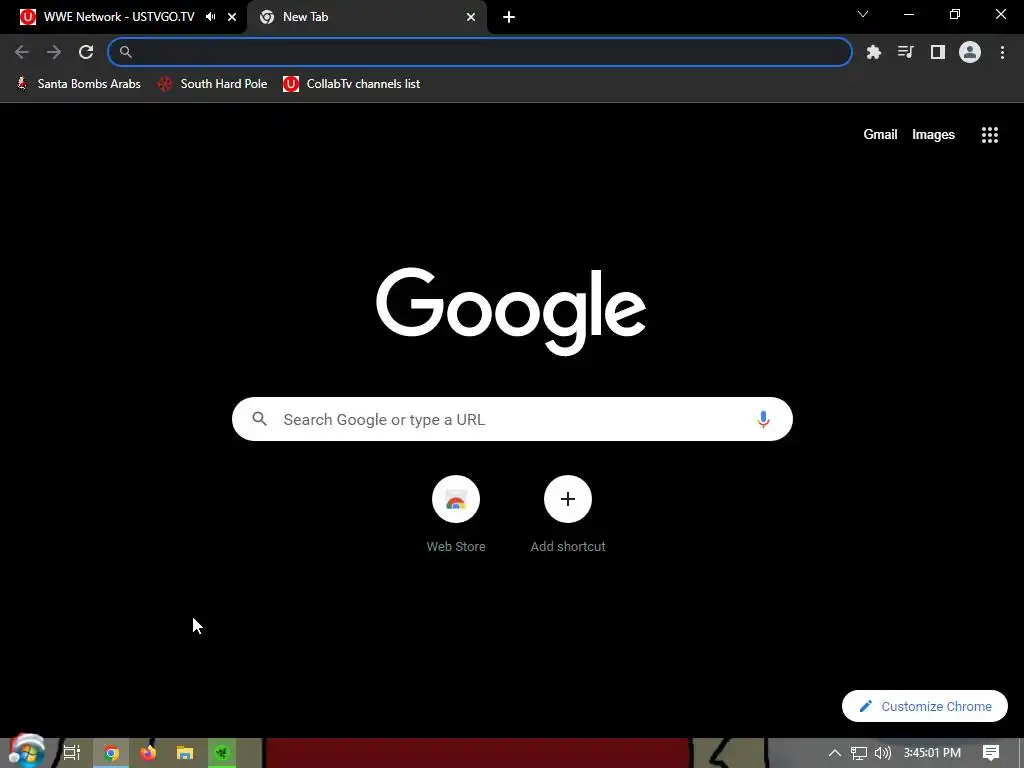Screen dimensions: 1024x768
Task: Open the Extensions puzzle icon
Action: click(x=874, y=52)
